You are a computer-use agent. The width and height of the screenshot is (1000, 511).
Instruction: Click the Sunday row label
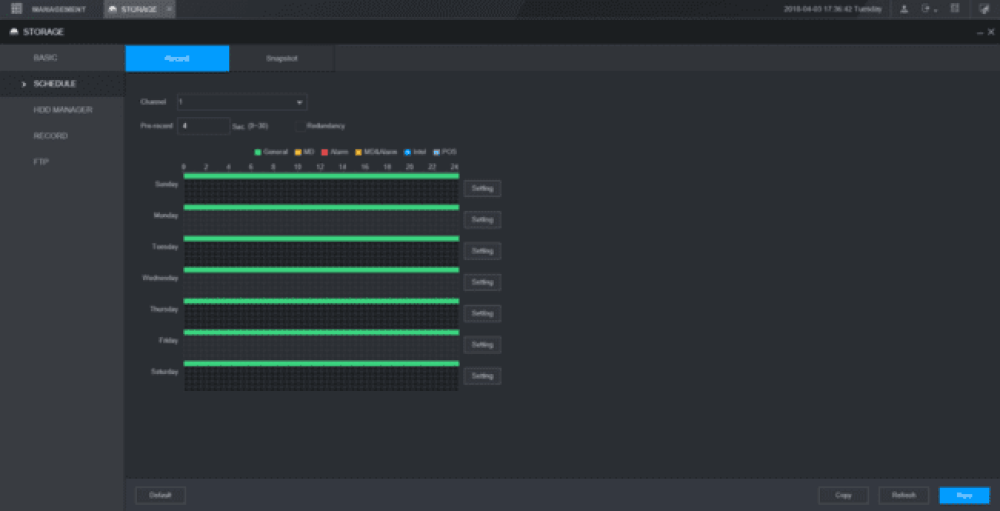(x=166, y=184)
